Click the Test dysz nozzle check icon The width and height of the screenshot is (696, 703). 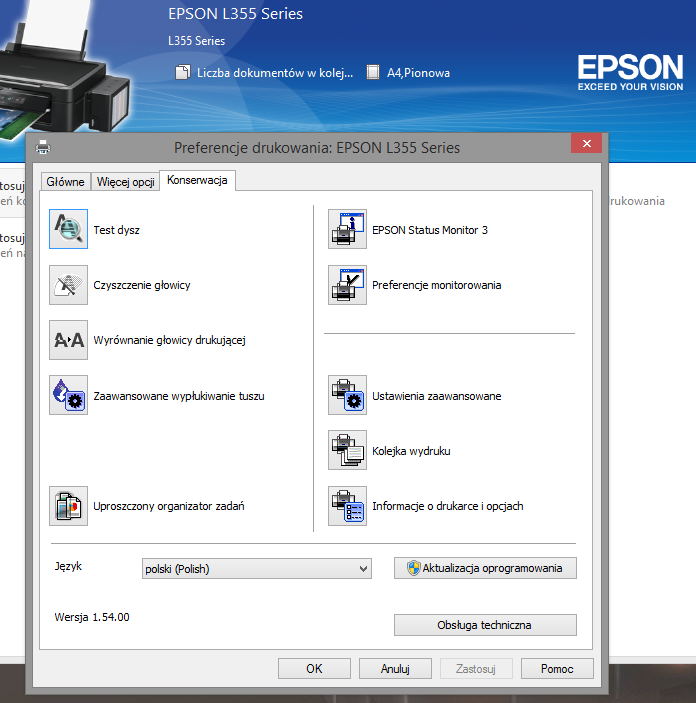[x=68, y=229]
